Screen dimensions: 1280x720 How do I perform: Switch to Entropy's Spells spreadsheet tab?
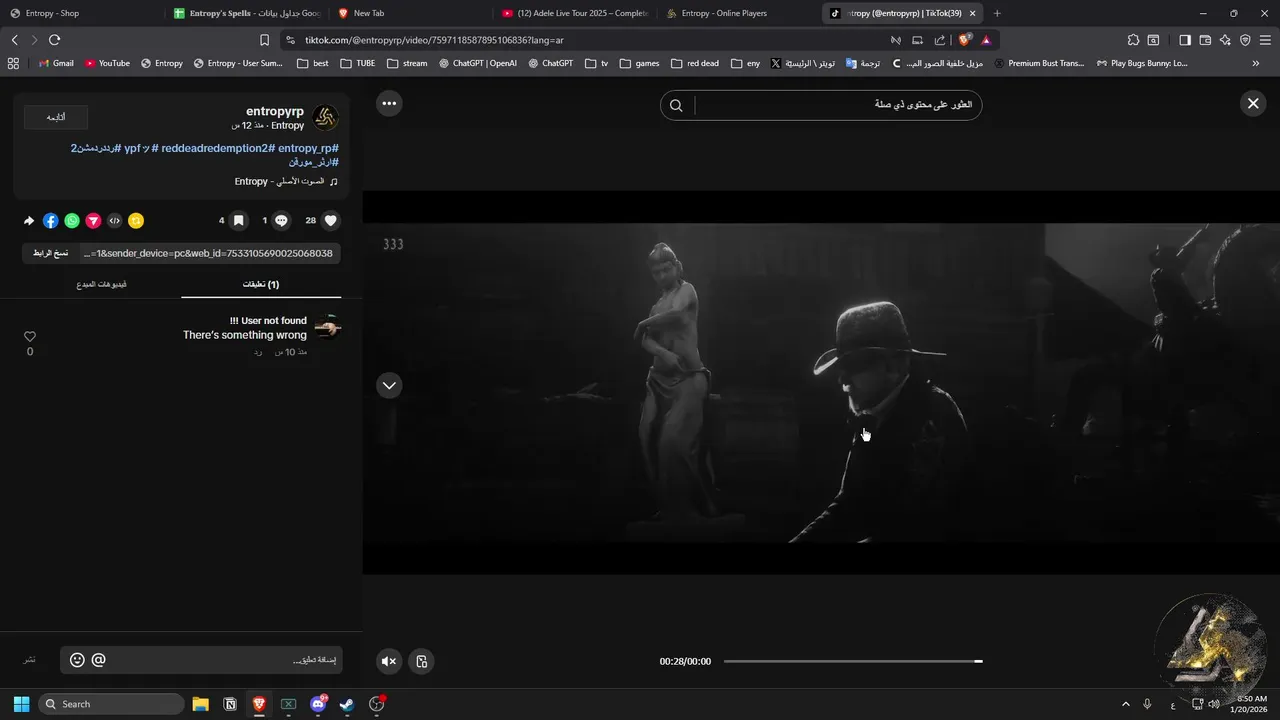click(245, 13)
